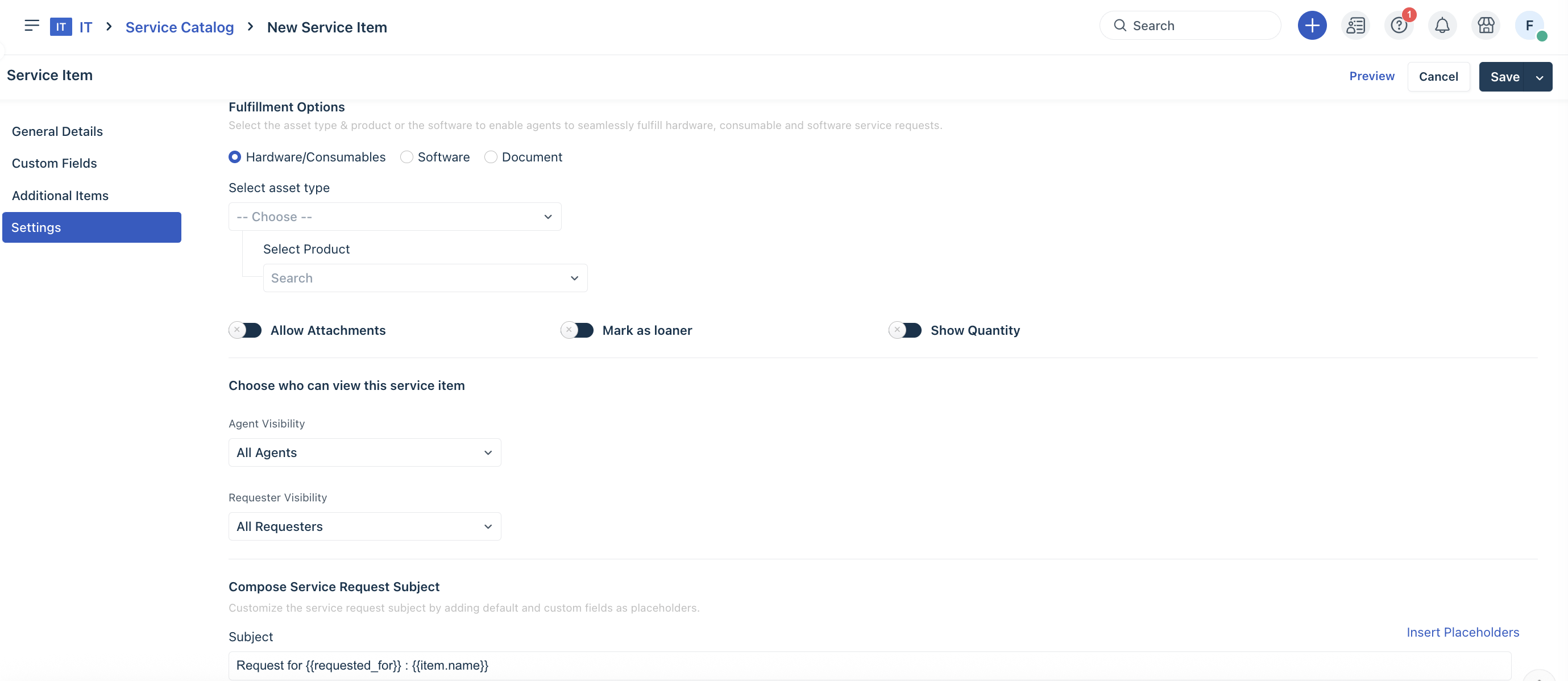This screenshot has height=681, width=1568.
Task: Open the marketplace store icon
Action: (1486, 26)
